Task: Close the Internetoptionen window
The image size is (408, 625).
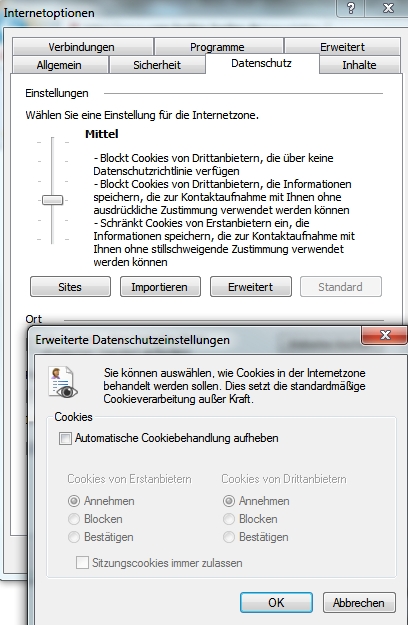Action: pos(388,8)
